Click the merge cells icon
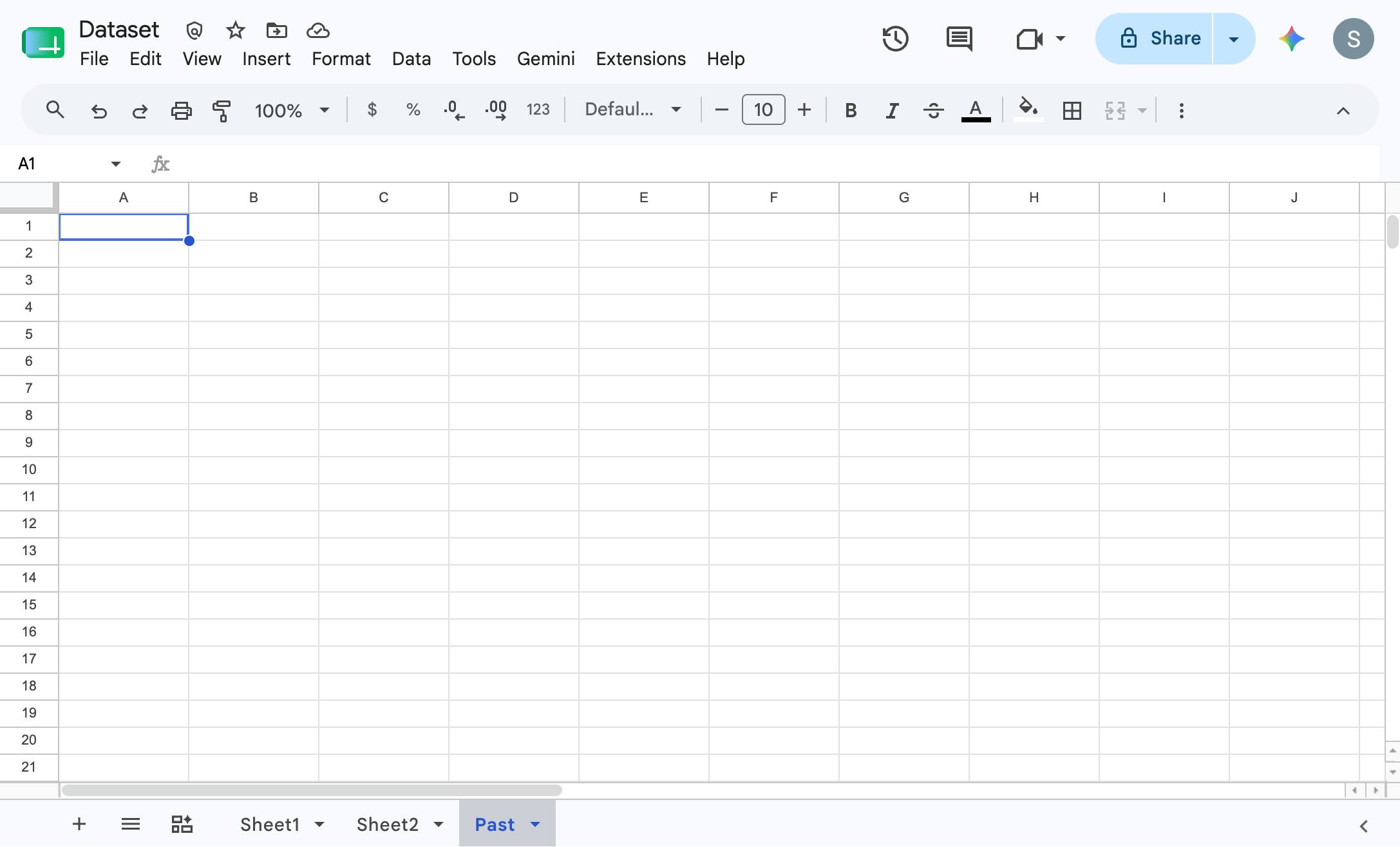1400x847 pixels. (x=1115, y=111)
